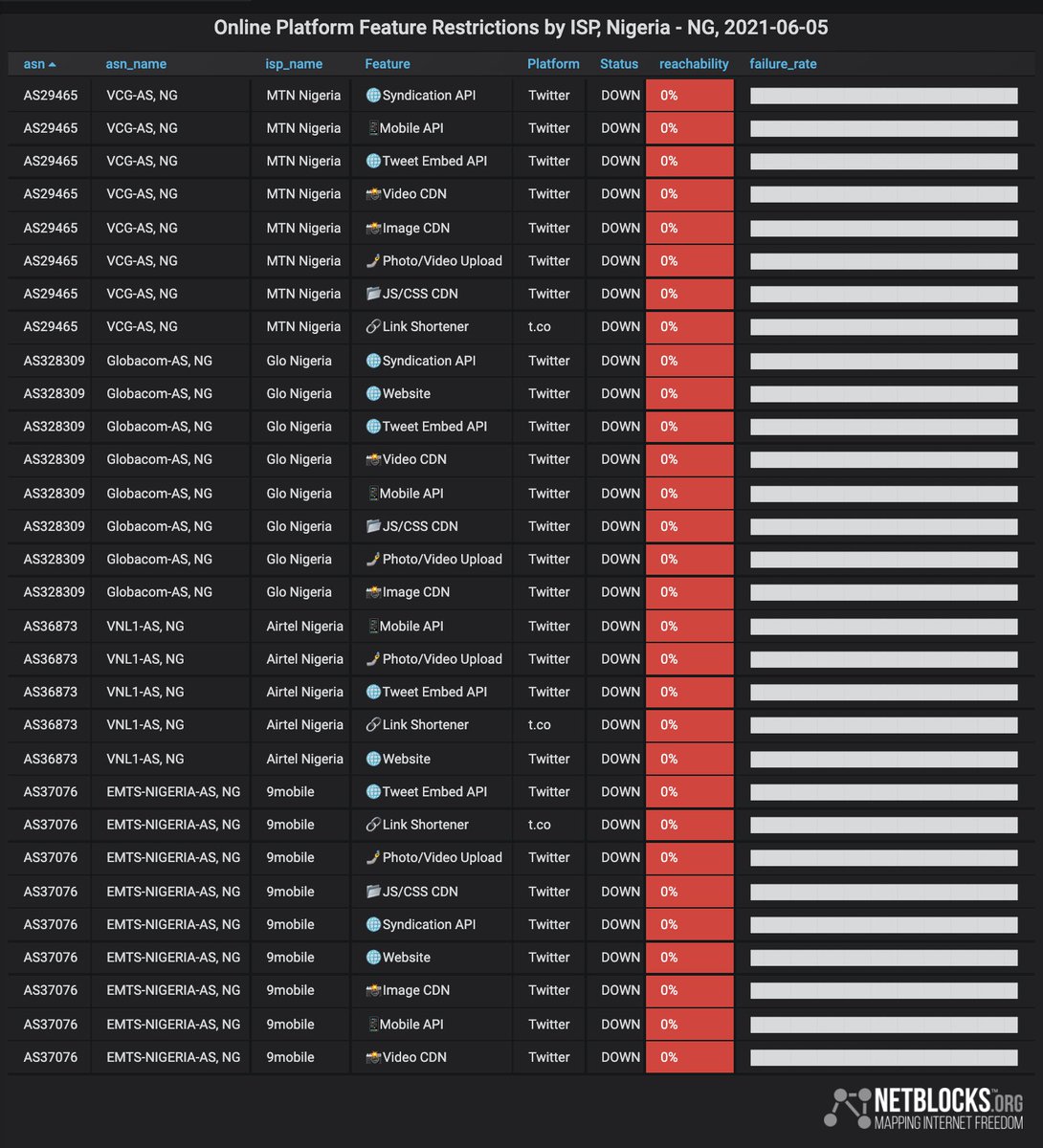Screen dimensions: 1043x1148
Task: Click the globe icon beside Syndication API
Action: (x=372, y=95)
